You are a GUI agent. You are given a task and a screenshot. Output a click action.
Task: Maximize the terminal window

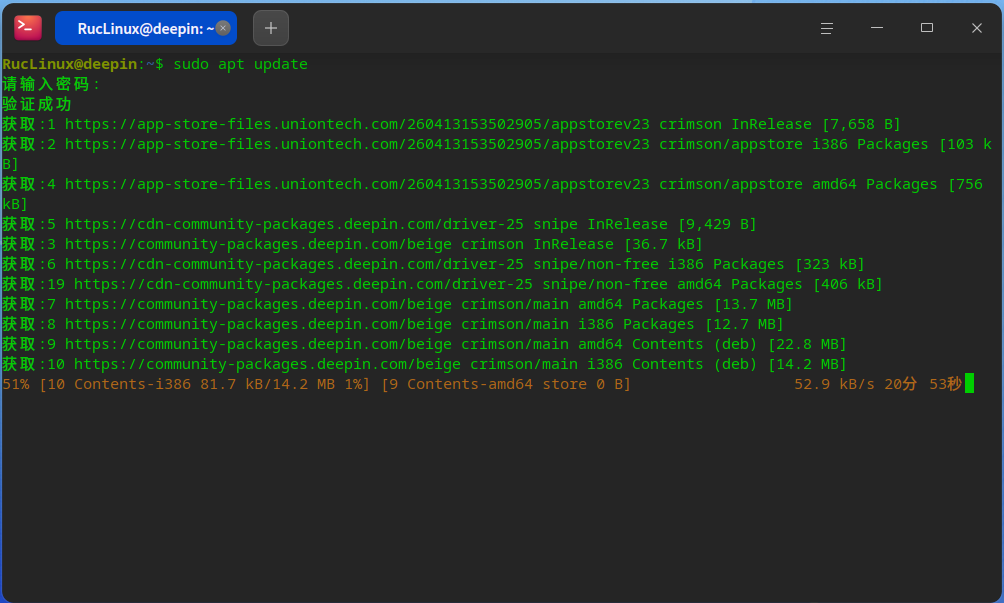coord(927,28)
